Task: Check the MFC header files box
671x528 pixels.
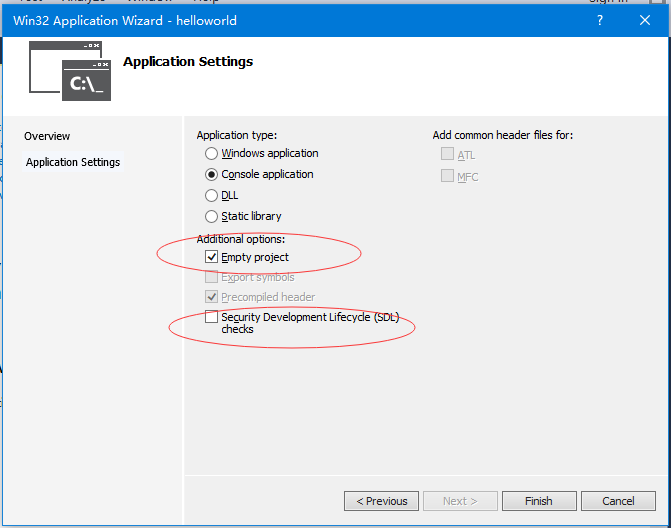Action: [447, 176]
